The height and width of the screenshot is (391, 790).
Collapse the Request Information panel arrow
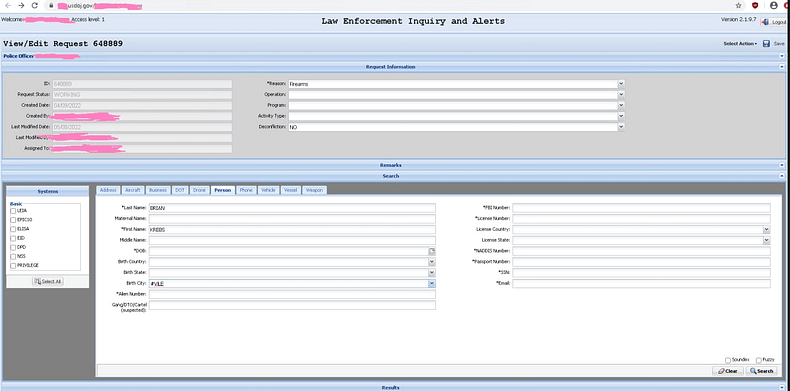pos(781,67)
